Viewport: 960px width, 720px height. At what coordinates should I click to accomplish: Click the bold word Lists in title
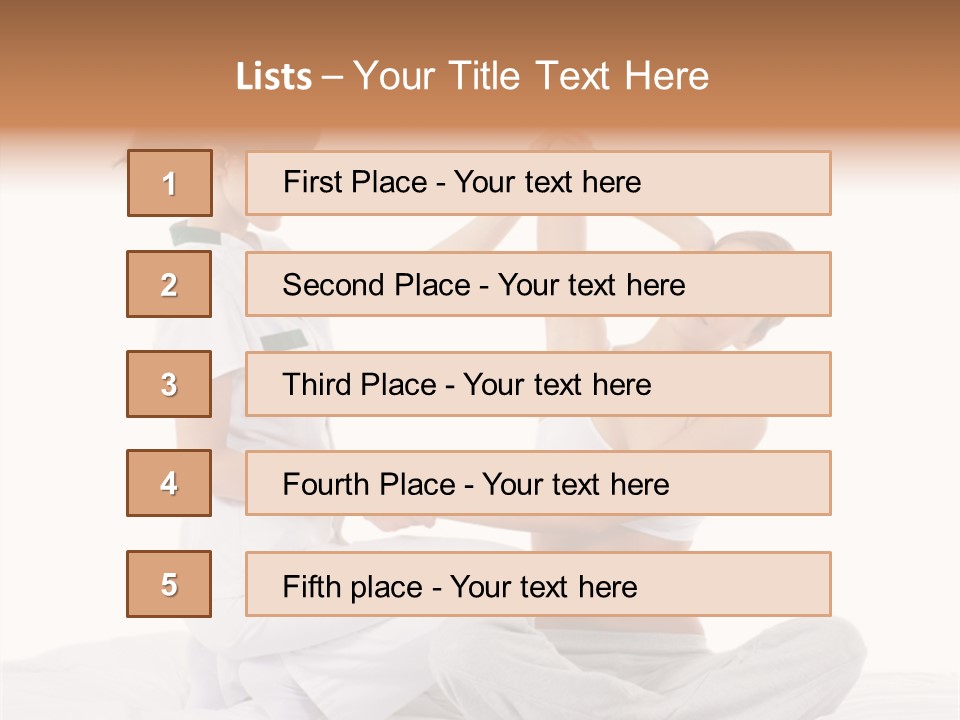pyautogui.click(x=274, y=77)
